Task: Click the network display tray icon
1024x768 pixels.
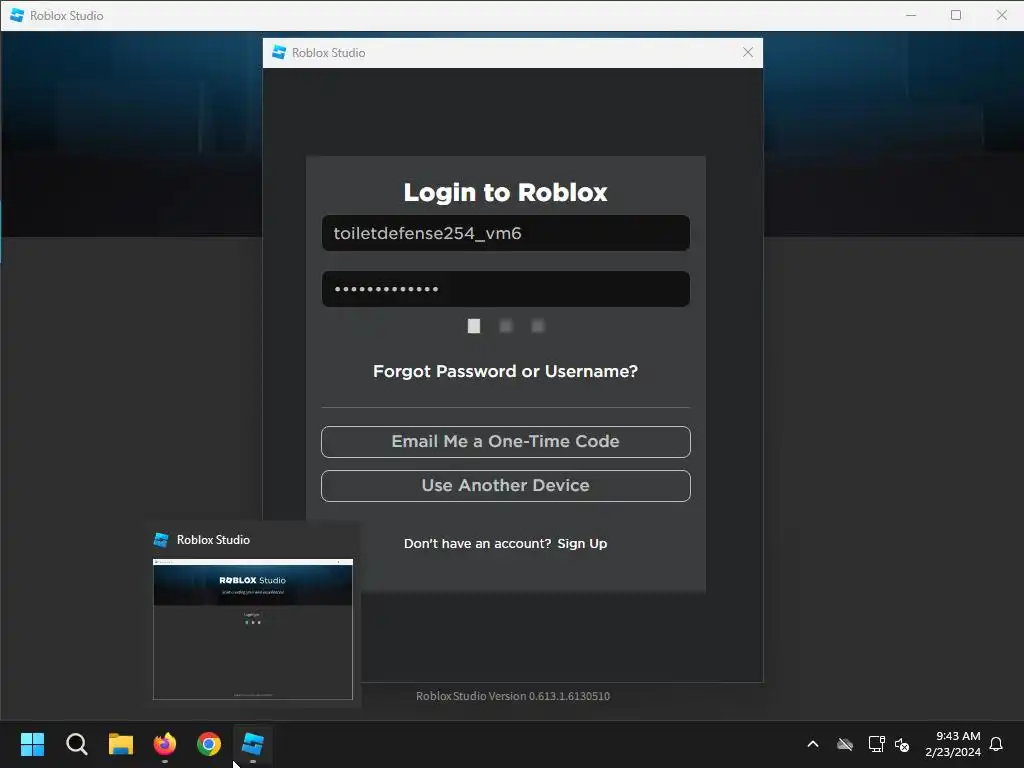Action: (876, 744)
